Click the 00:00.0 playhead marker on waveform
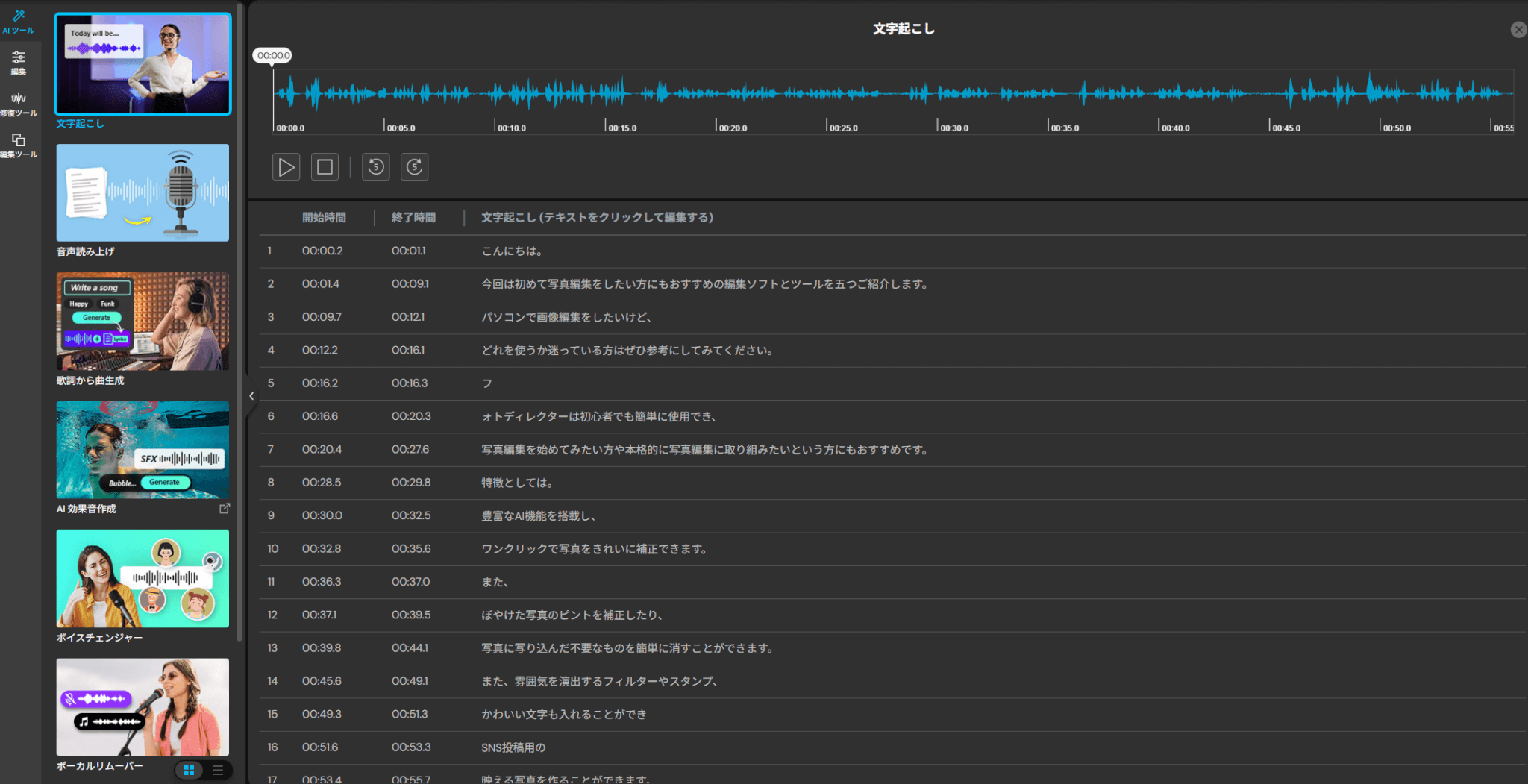The width and height of the screenshot is (1528, 784). pyautogui.click(x=273, y=56)
